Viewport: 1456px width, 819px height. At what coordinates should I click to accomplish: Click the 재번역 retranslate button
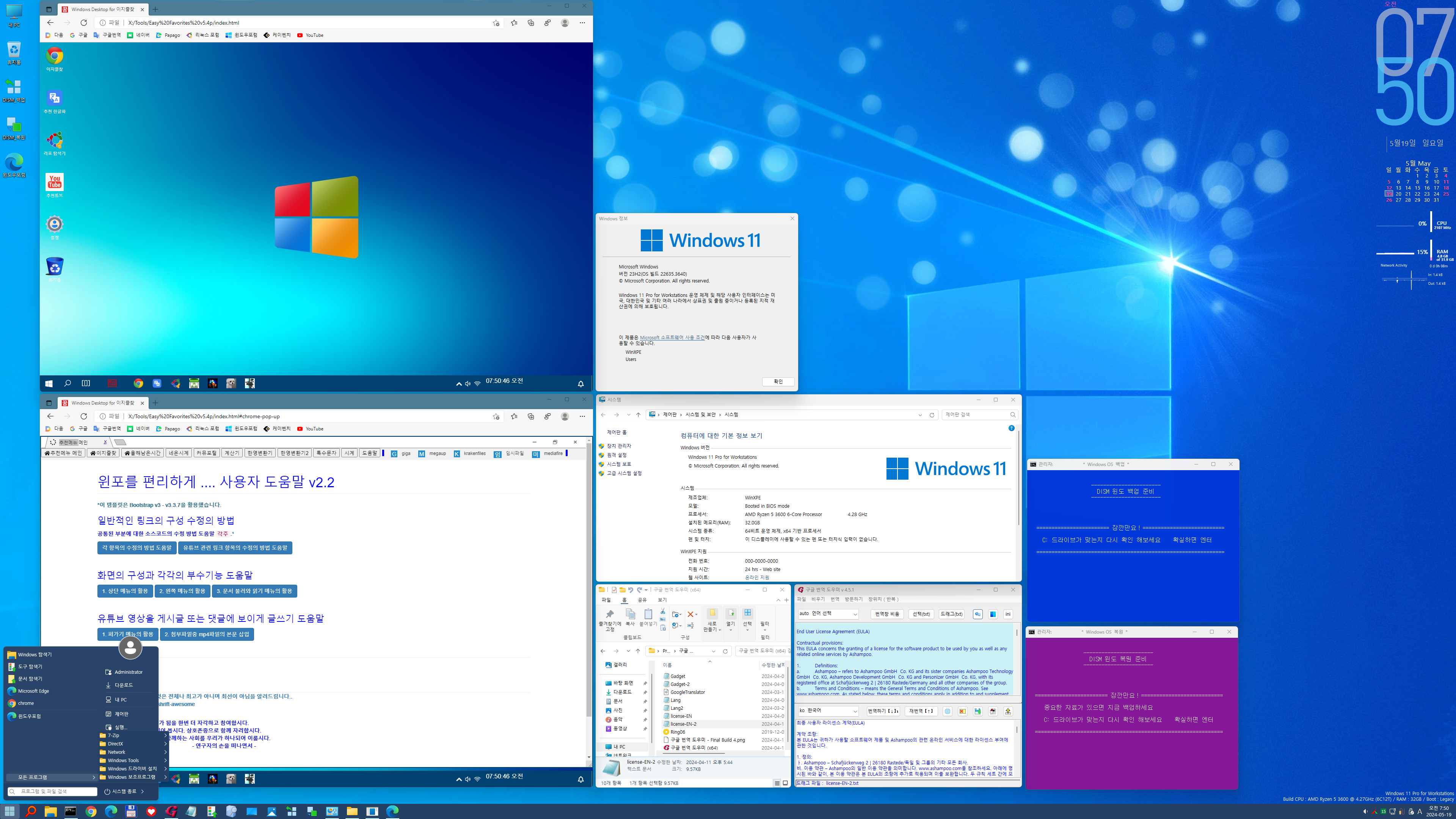(x=921, y=711)
